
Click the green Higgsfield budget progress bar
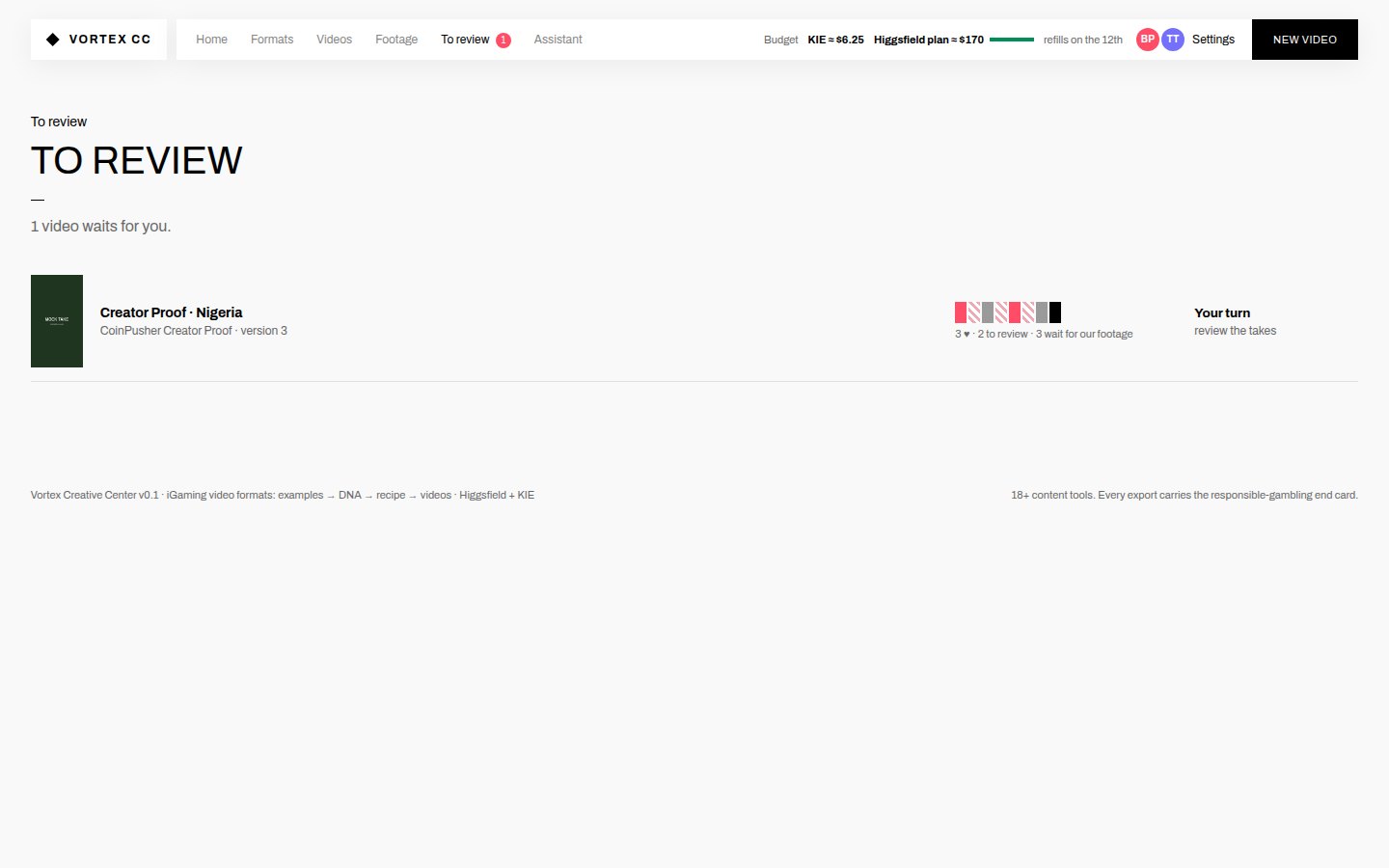point(1011,40)
